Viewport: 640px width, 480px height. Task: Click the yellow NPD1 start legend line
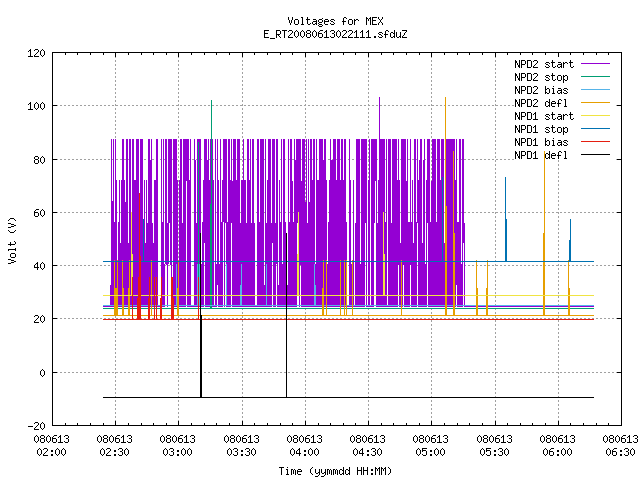tap(595, 116)
